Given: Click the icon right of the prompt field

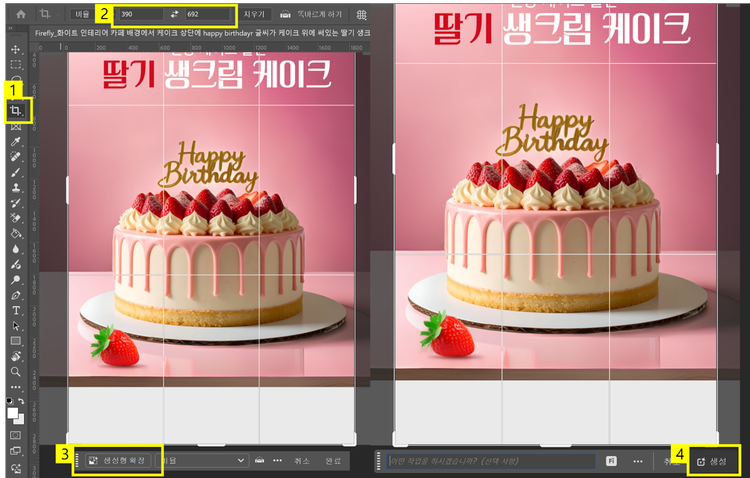Looking at the screenshot, I should (x=611, y=461).
